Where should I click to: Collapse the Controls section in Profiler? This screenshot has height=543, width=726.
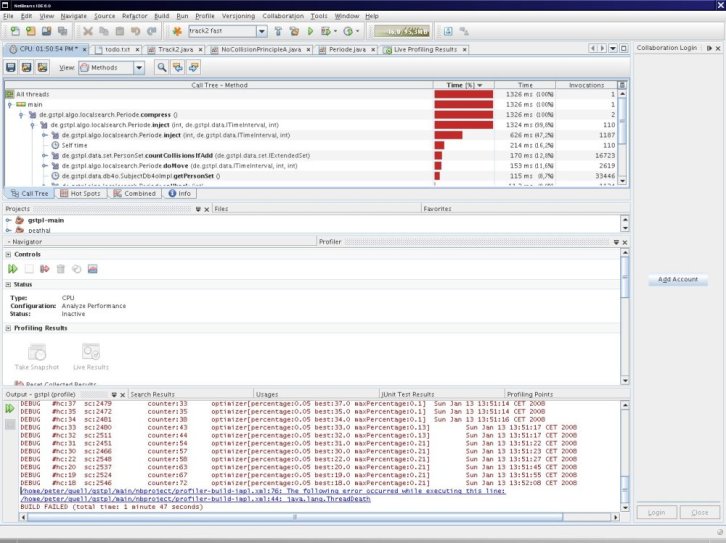tap(9, 254)
